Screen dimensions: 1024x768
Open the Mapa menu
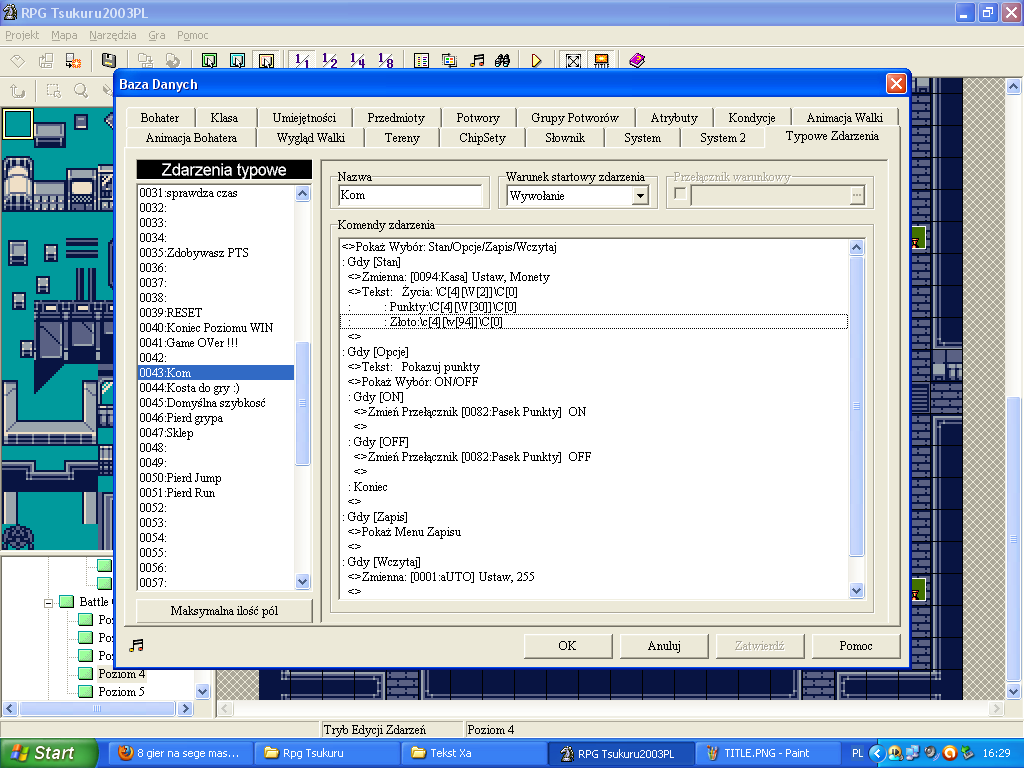coord(64,35)
